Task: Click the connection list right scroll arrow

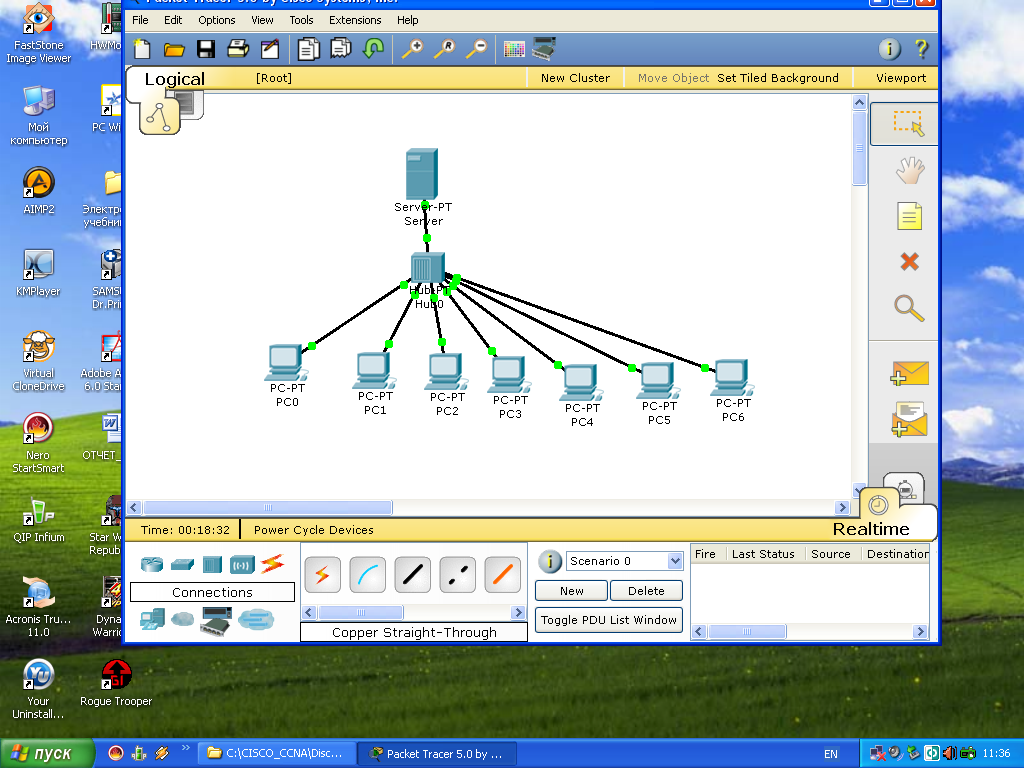Action: tap(519, 613)
